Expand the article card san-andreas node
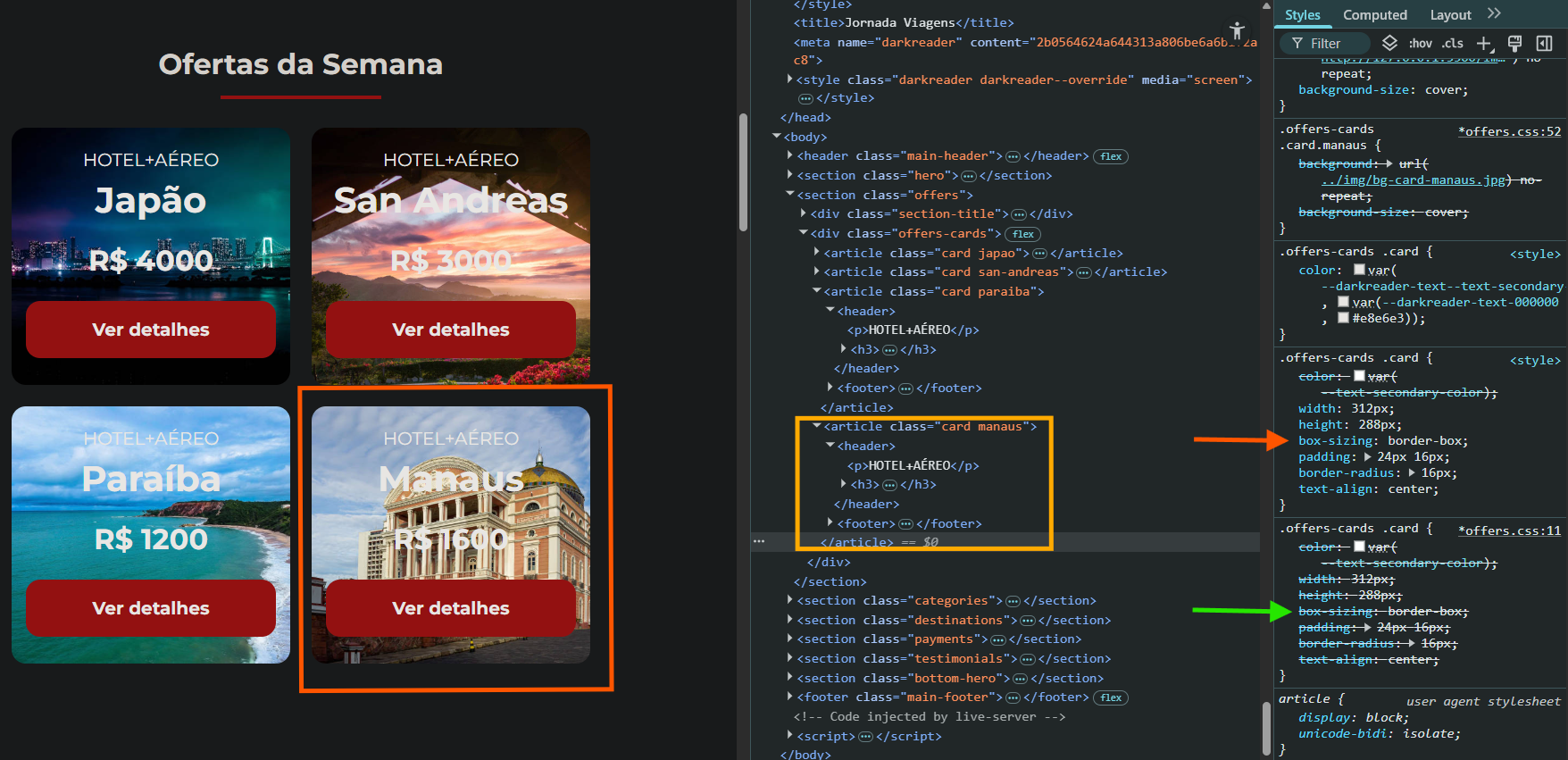Image resolution: width=1568 pixels, height=760 pixels. (817, 271)
